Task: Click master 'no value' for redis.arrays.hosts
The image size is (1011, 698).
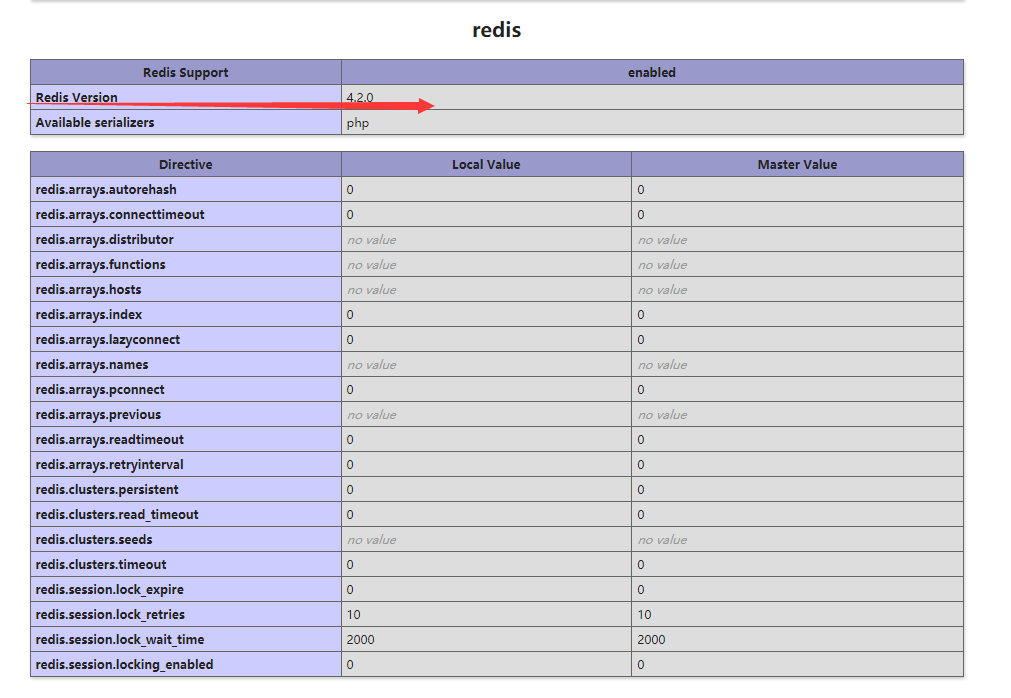Action: pyautogui.click(x=663, y=290)
